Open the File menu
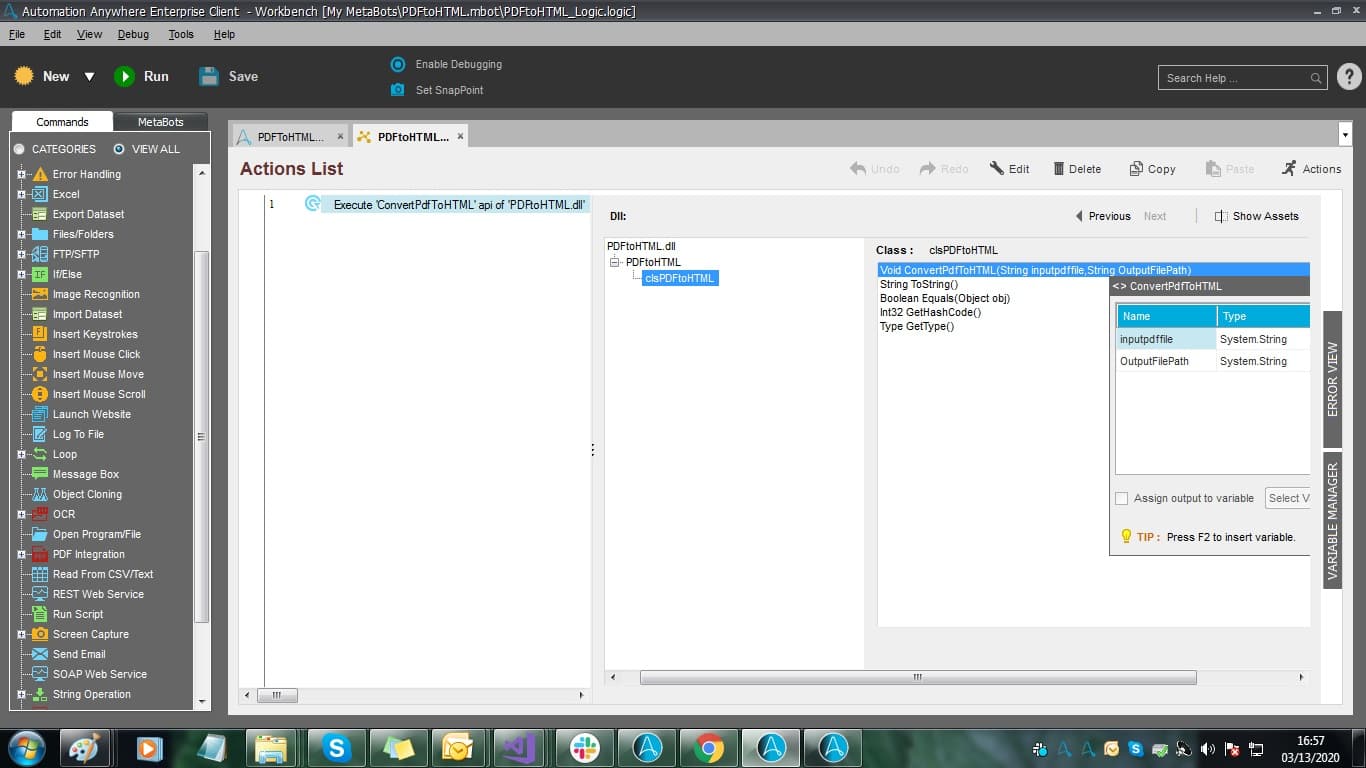The width and height of the screenshot is (1366, 768). tap(17, 34)
